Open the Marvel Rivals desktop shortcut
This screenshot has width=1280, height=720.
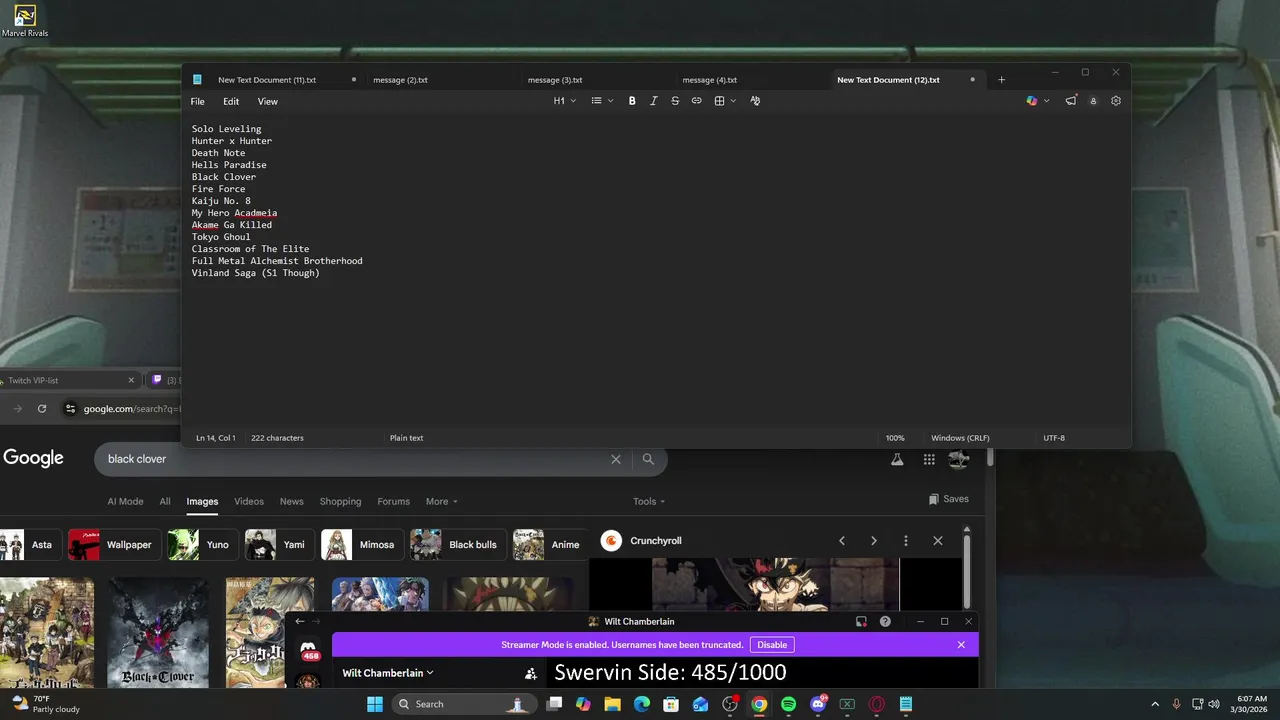coord(25,21)
